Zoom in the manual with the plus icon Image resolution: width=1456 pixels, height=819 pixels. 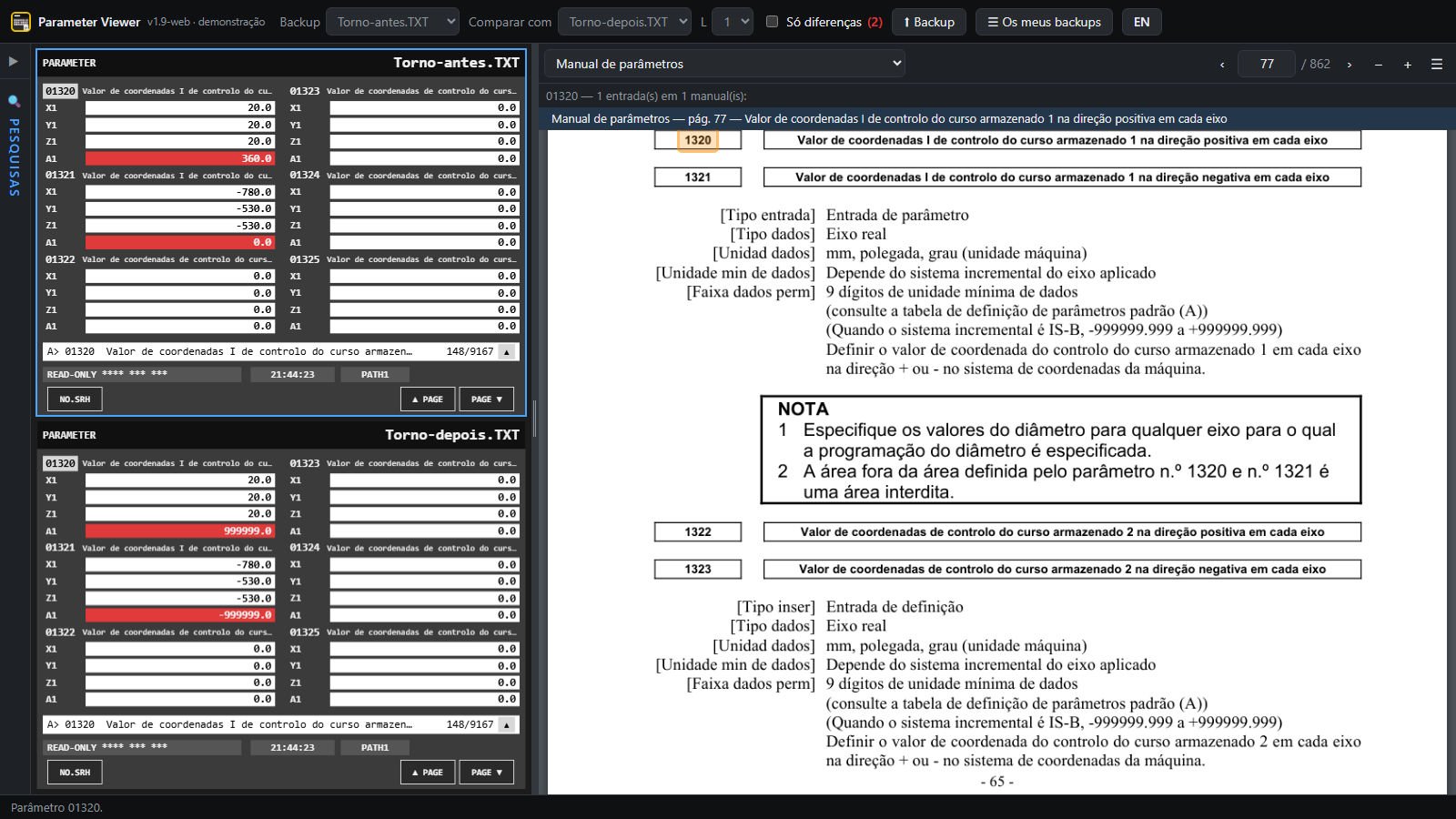[x=1408, y=65]
